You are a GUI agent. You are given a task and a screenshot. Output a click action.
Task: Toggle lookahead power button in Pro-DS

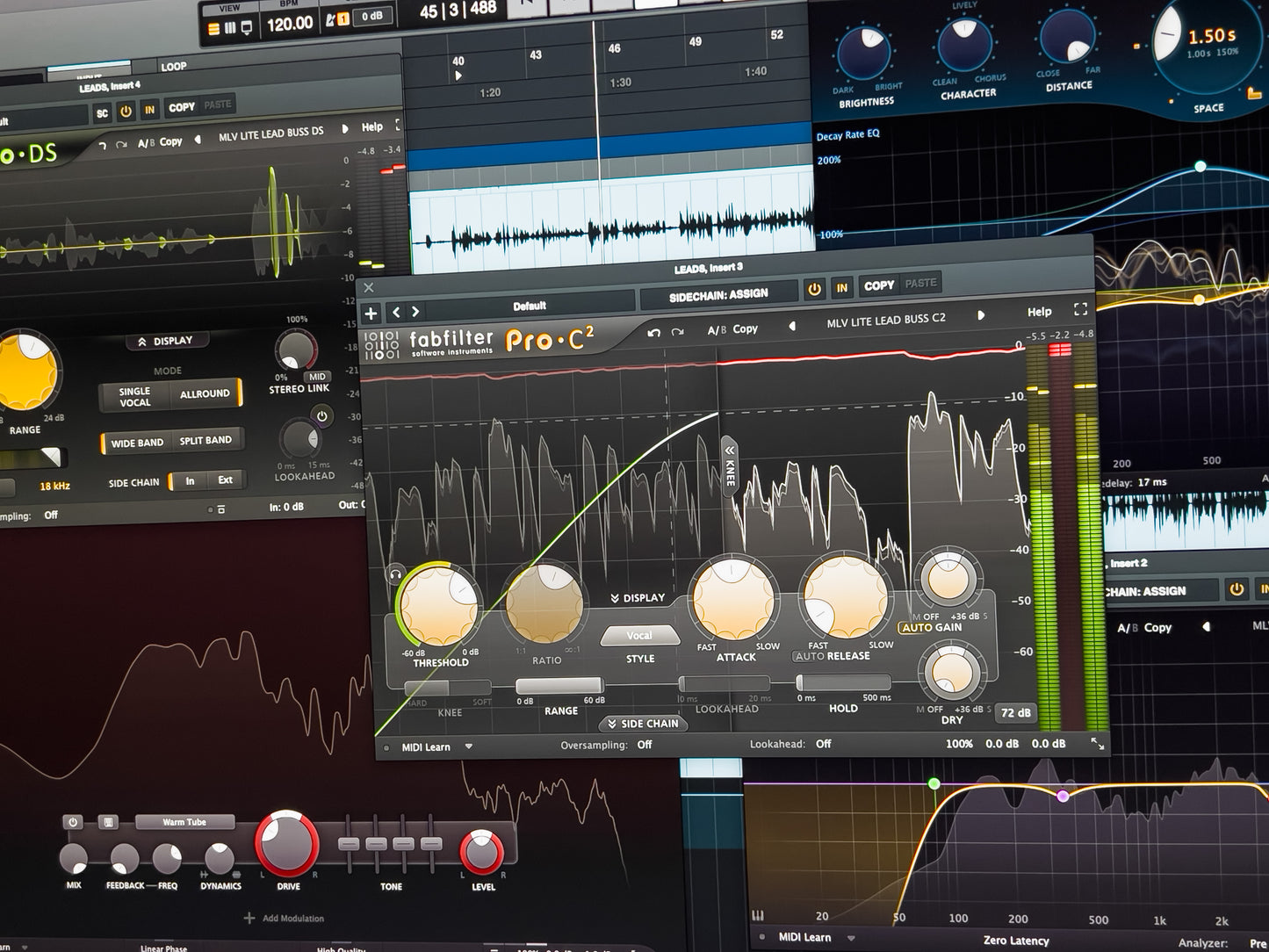click(x=322, y=415)
